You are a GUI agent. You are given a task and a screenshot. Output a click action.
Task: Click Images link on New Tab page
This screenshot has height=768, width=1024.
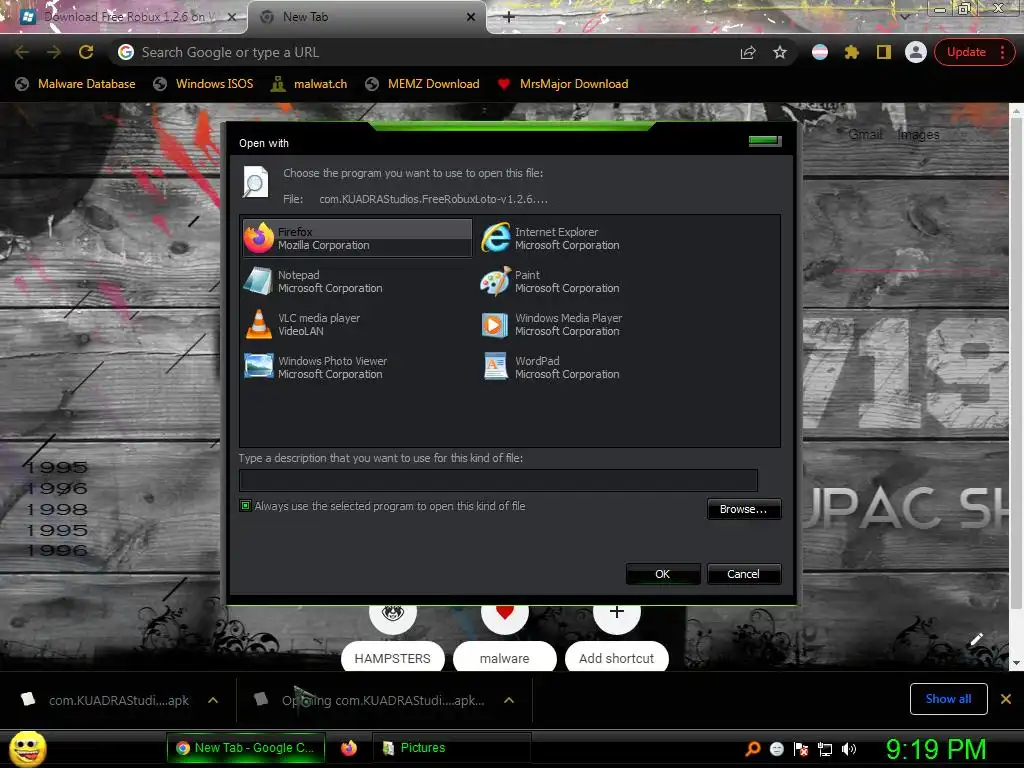click(x=918, y=135)
